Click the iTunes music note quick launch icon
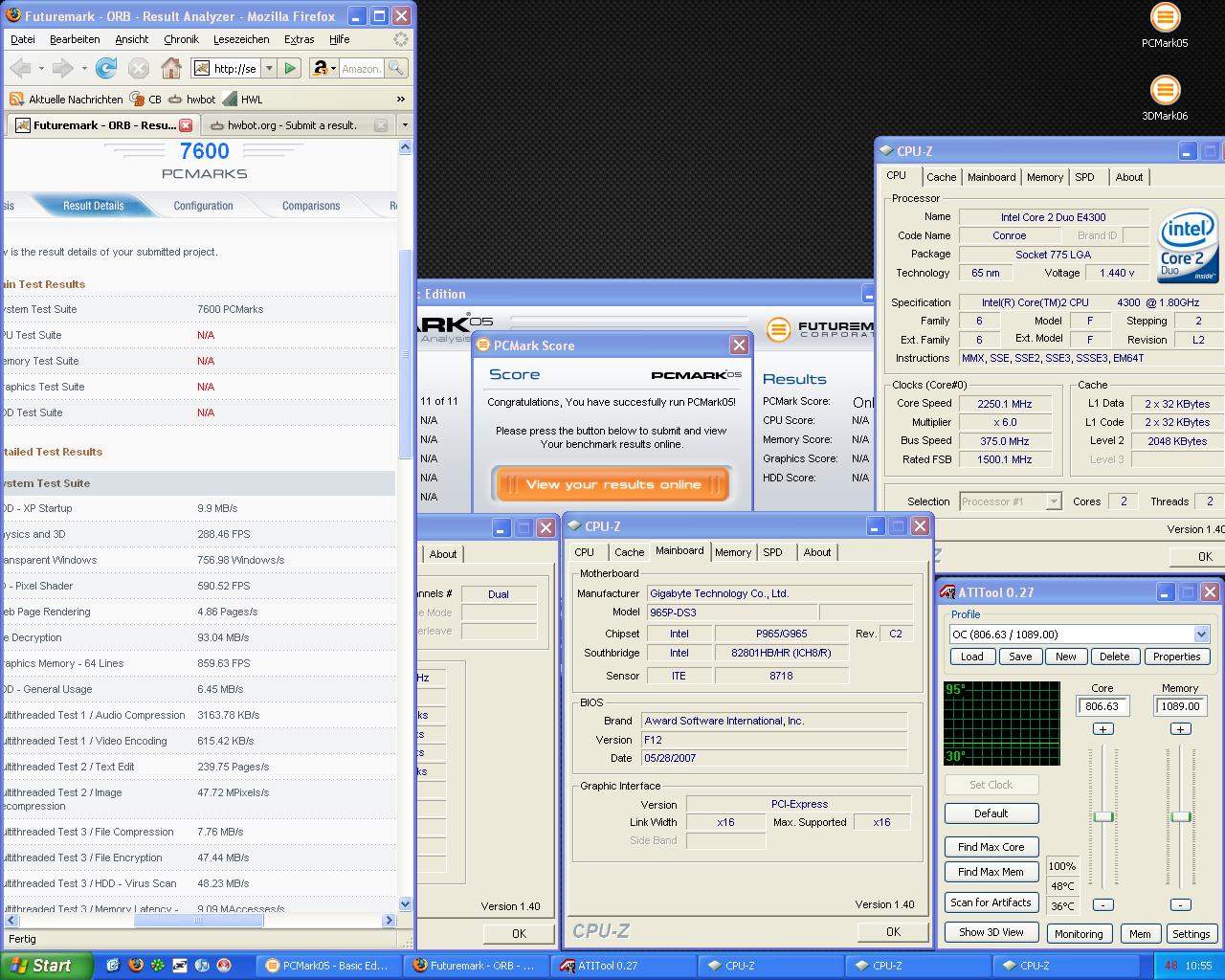 [202, 966]
